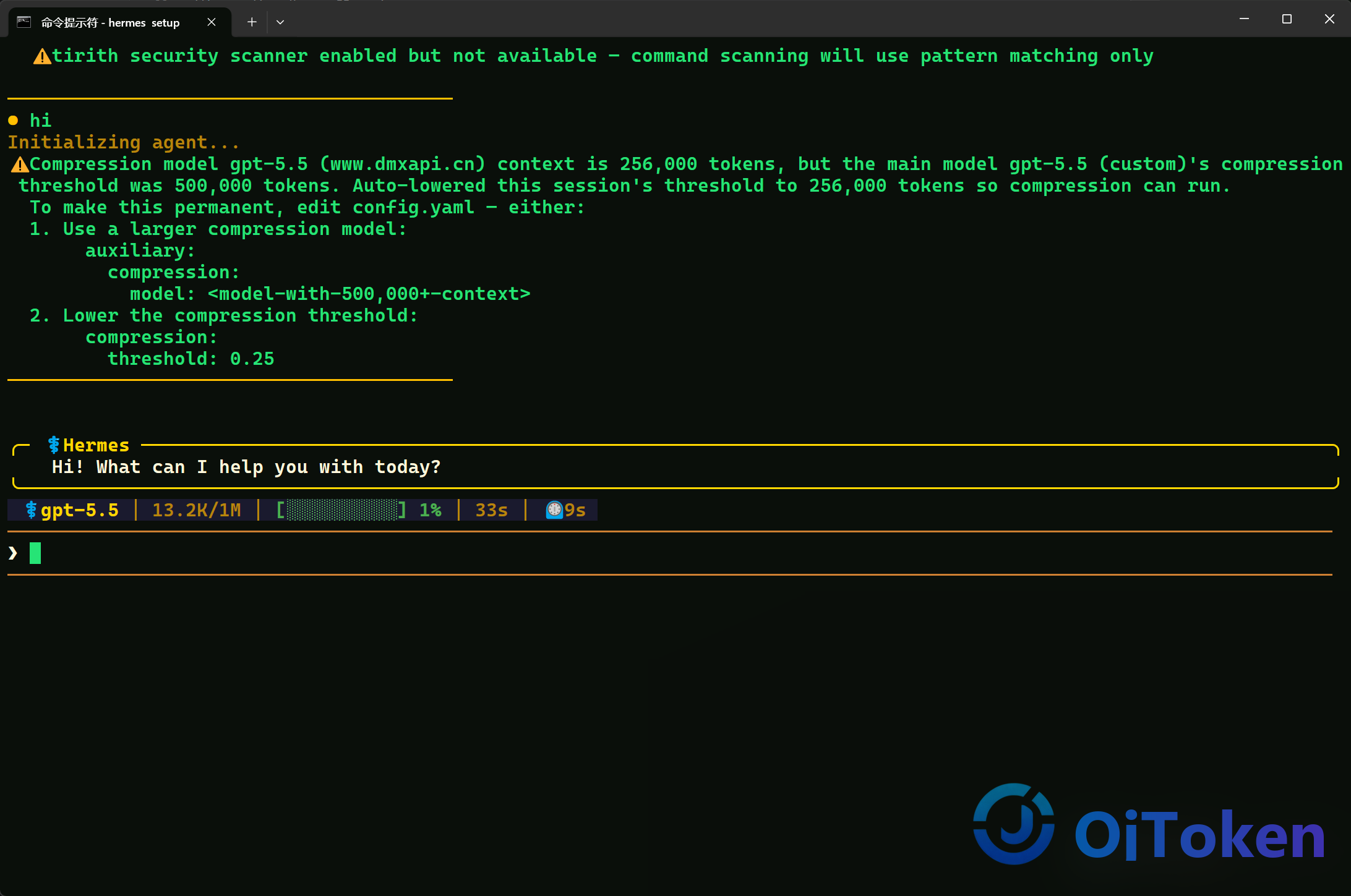Click the warning icon before 'Compression model'
Viewport: 1351px width, 896px height.
point(20,164)
